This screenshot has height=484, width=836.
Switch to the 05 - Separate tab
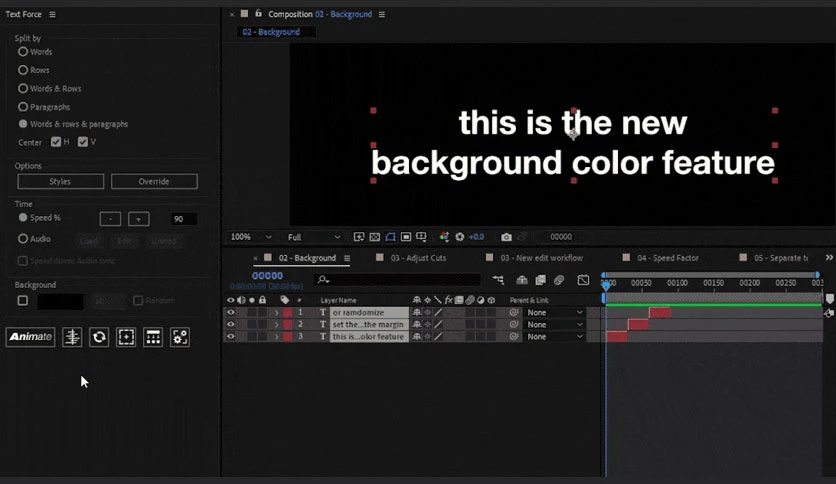tap(781, 258)
